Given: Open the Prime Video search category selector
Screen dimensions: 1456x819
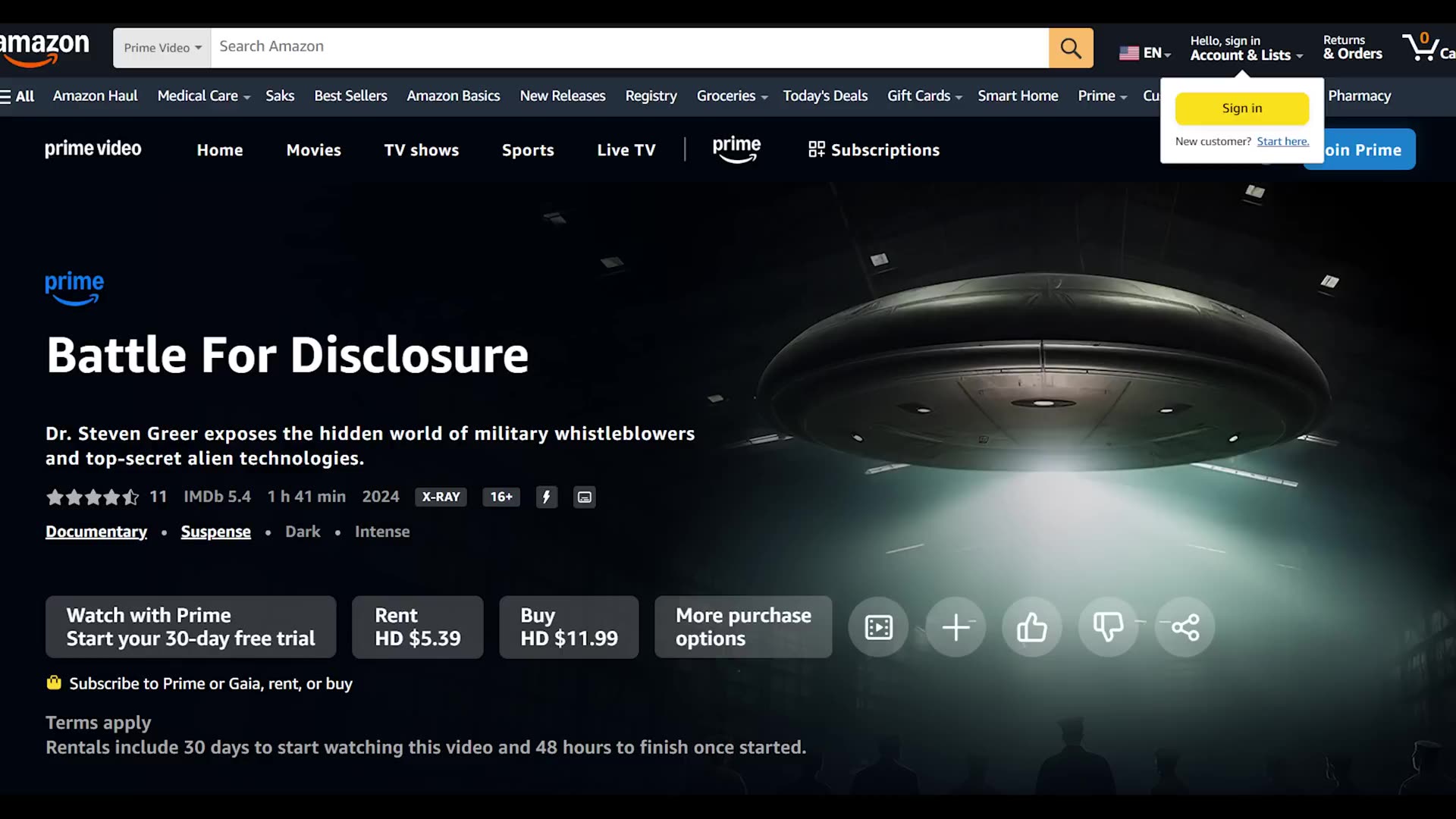Looking at the screenshot, I should (x=161, y=47).
